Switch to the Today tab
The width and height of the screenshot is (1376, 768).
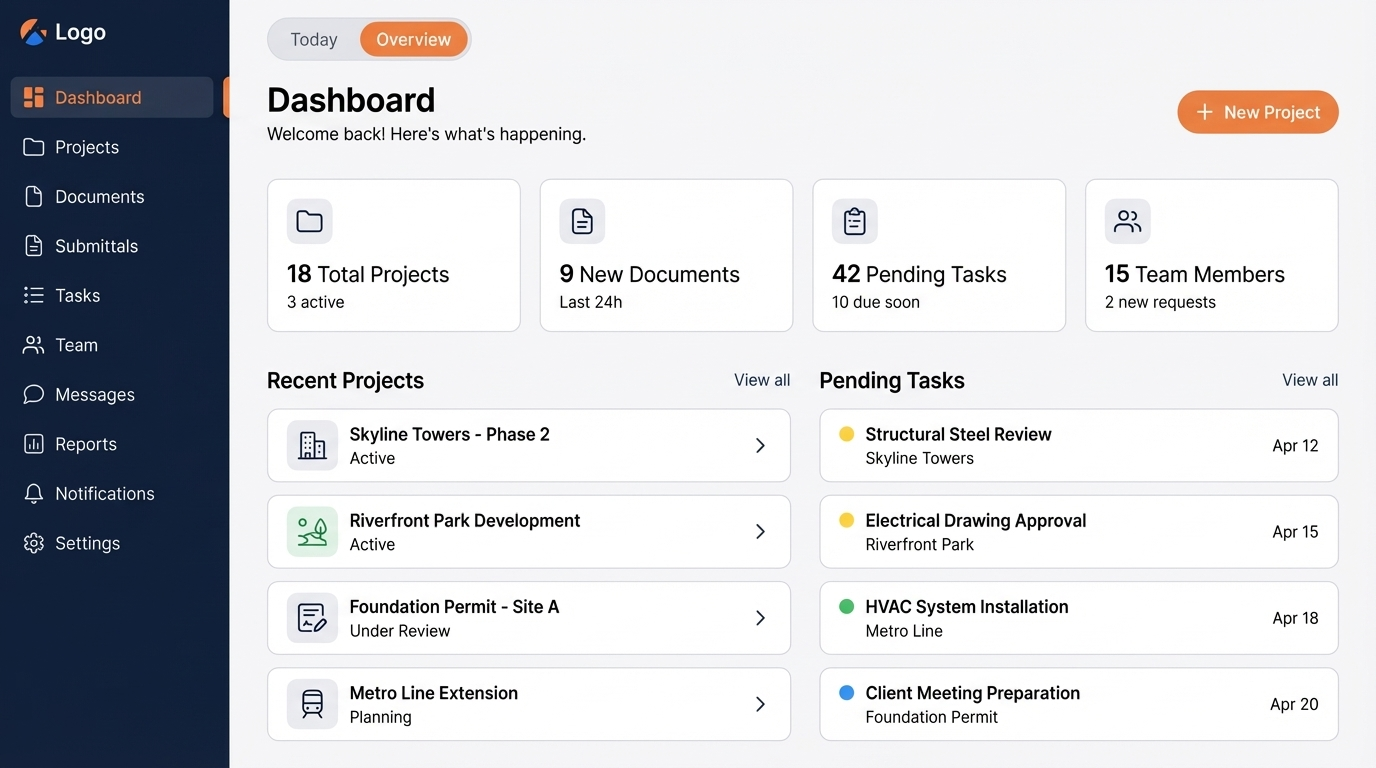pos(313,39)
